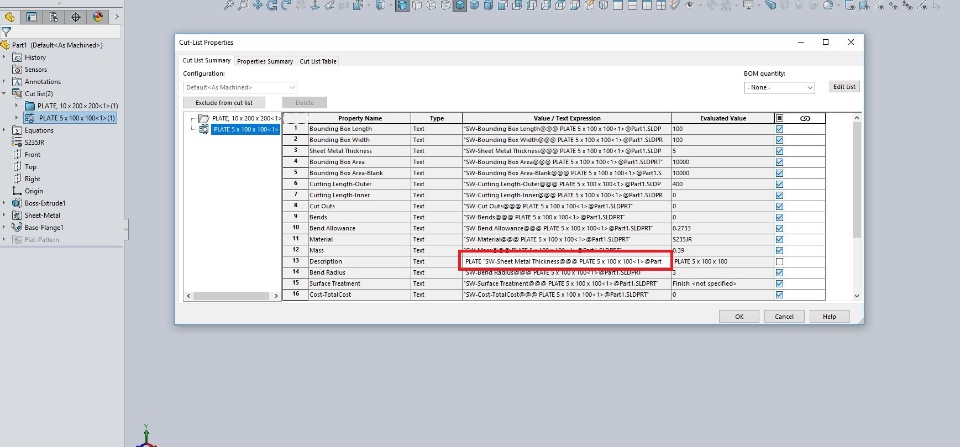Open the FeatureManager design tree tab

[x=9, y=17]
